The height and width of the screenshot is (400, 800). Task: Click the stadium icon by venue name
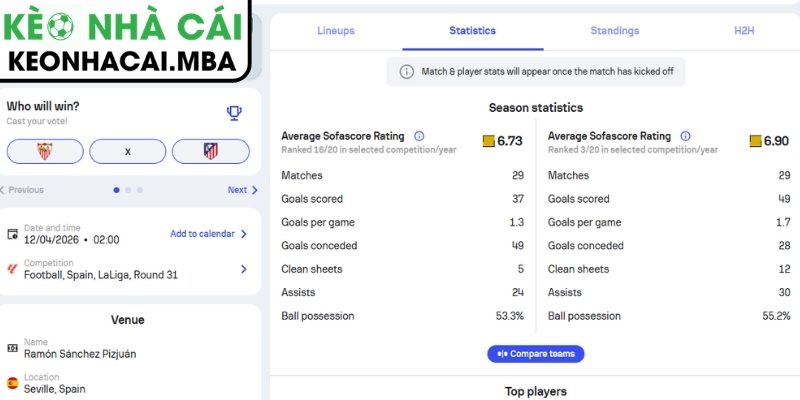tap(12, 348)
